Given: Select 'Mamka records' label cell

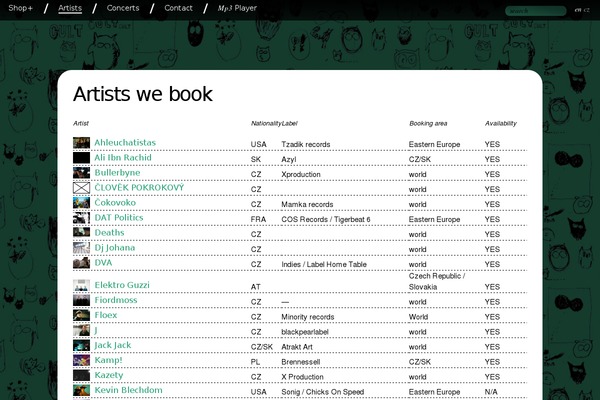Looking at the screenshot, I should 307,204.
